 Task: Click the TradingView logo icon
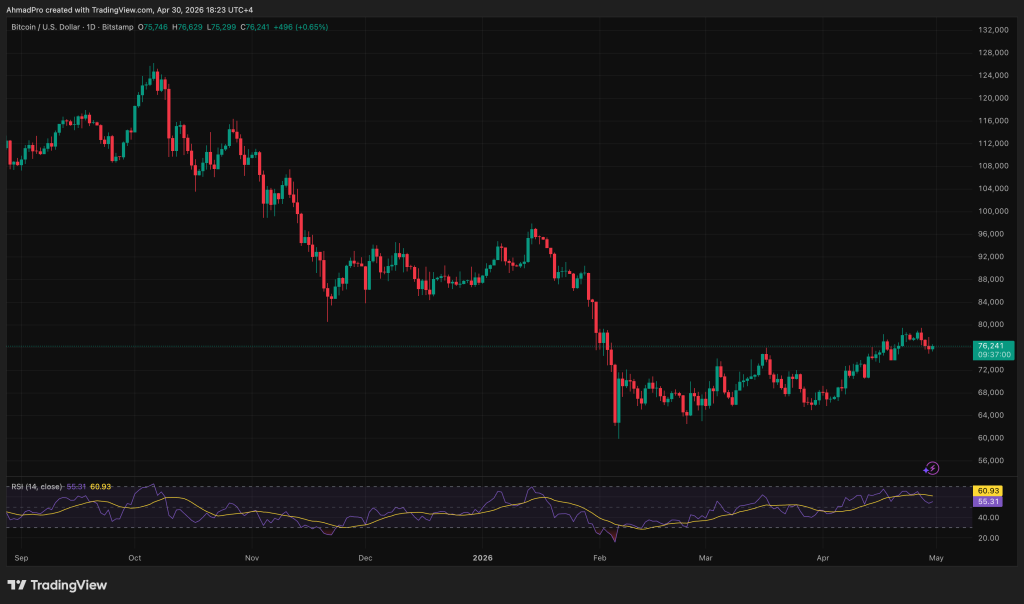point(17,585)
